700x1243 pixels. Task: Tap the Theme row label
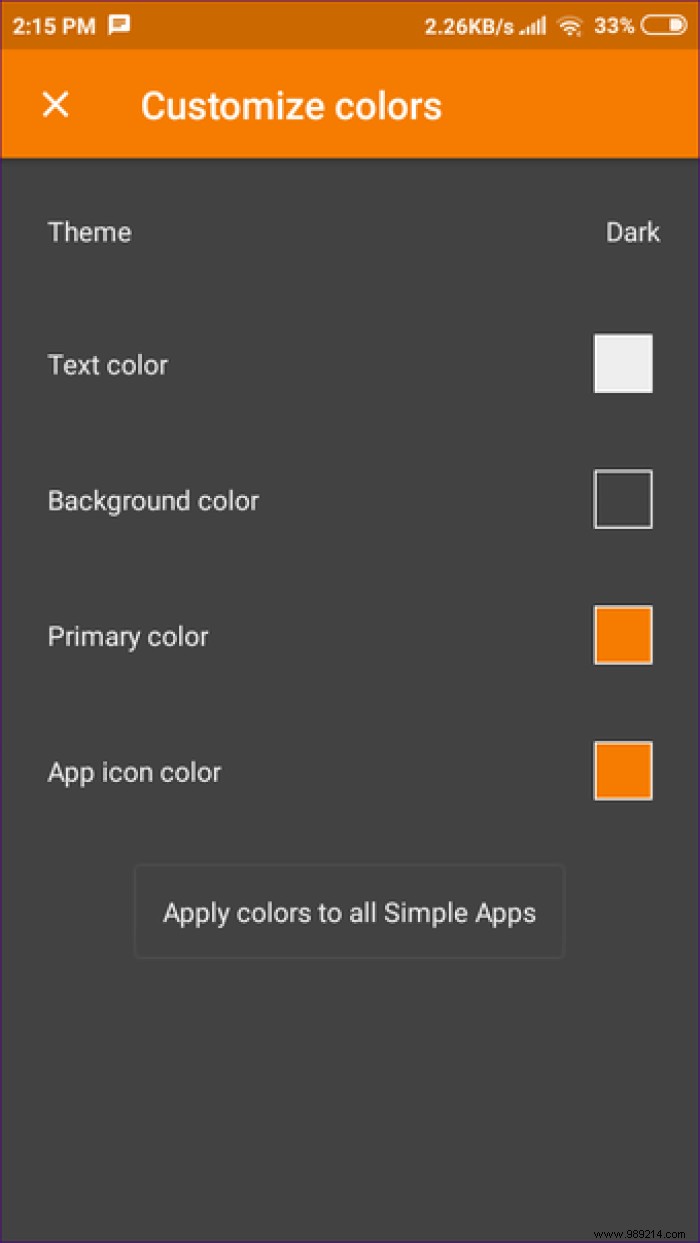[x=89, y=232]
